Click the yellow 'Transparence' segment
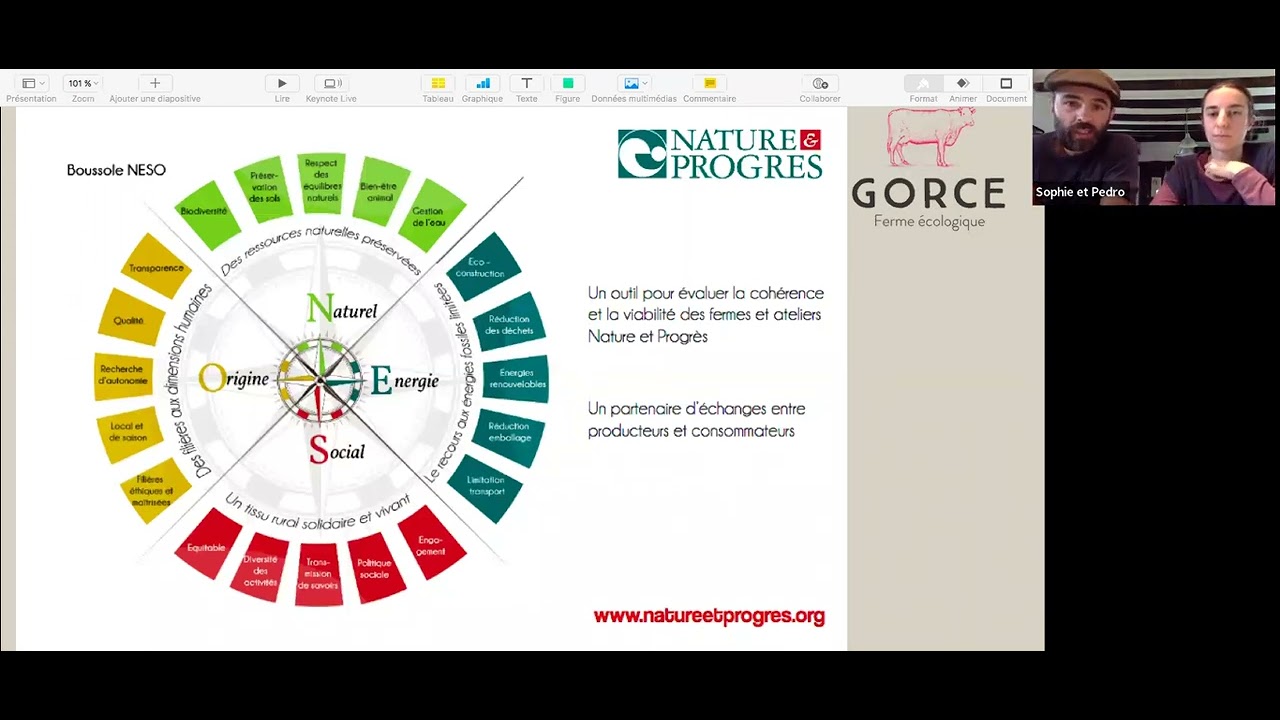1280x720 pixels. point(156,267)
